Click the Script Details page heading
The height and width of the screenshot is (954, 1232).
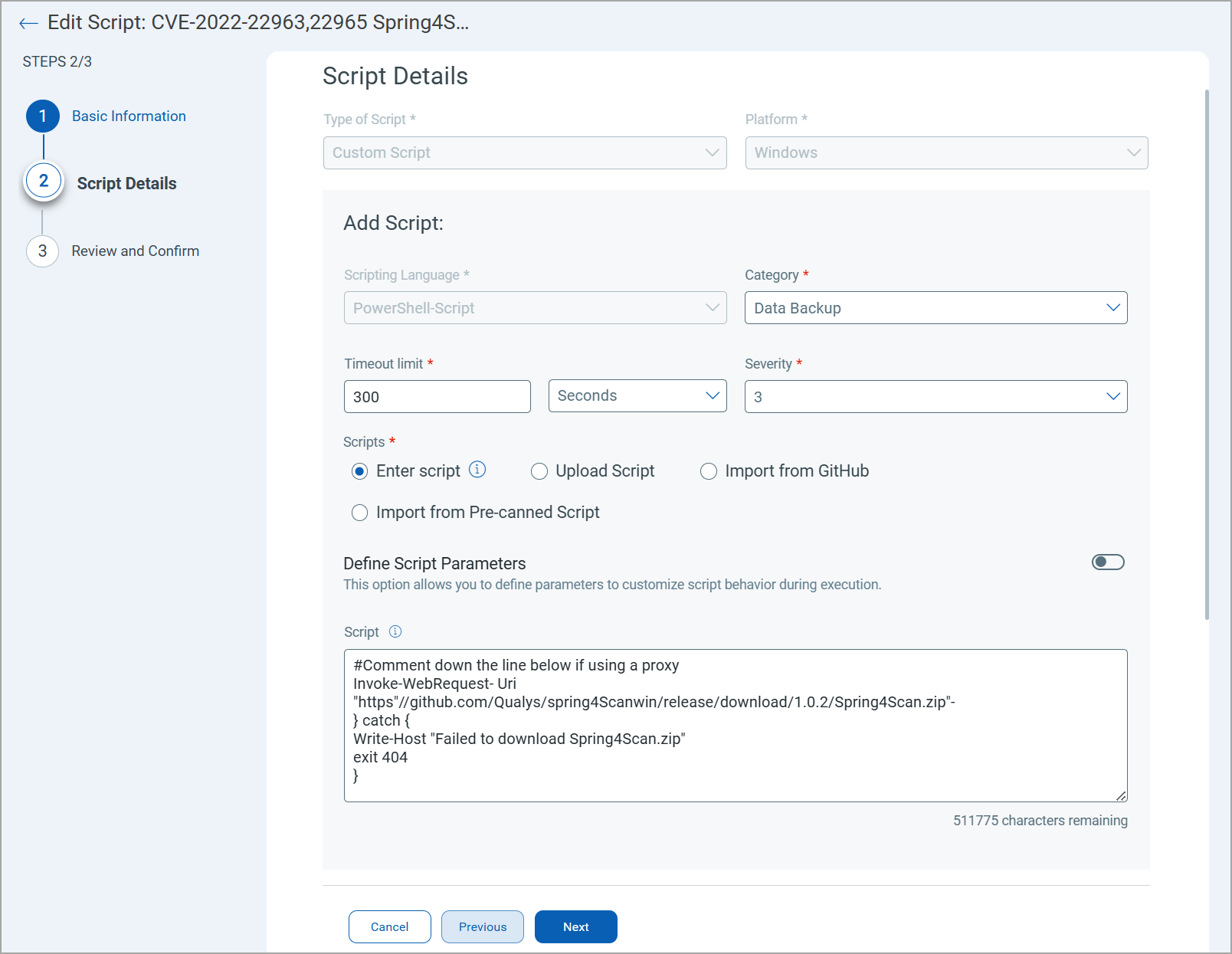tap(395, 77)
